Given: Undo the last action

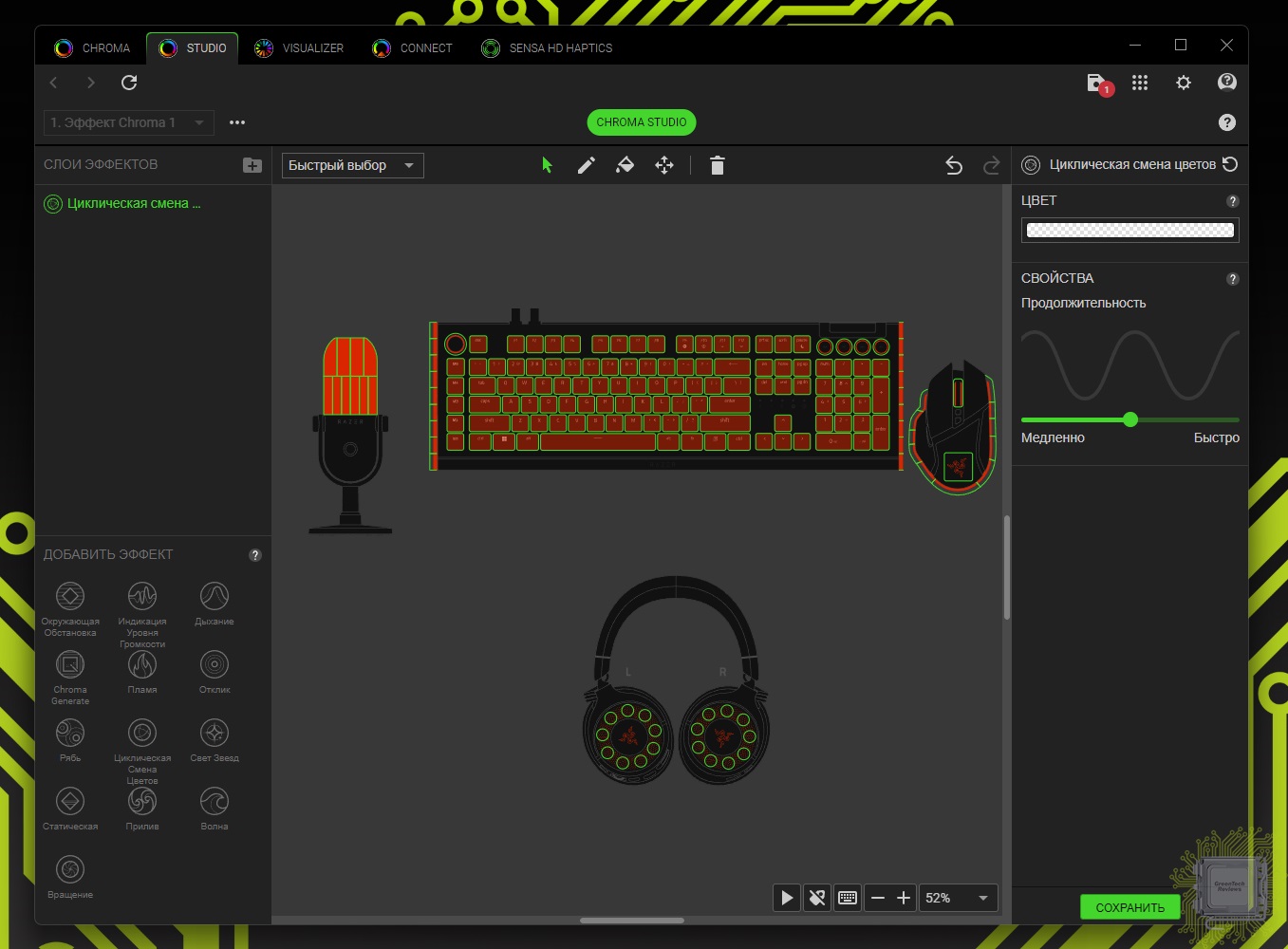Looking at the screenshot, I should pyautogui.click(x=954, y=165).
